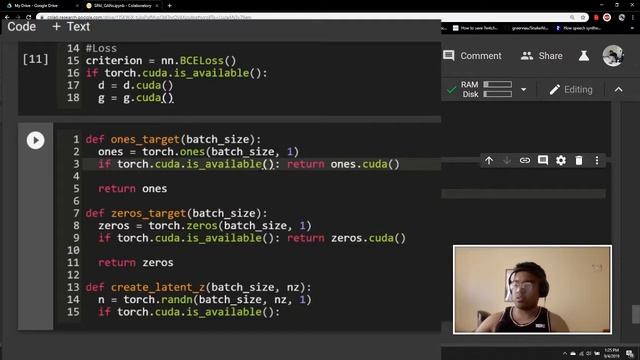Viewport: 640px width, 360px height.
Task: Click the zoom magnifier in address bar
Action: [572, 17]
